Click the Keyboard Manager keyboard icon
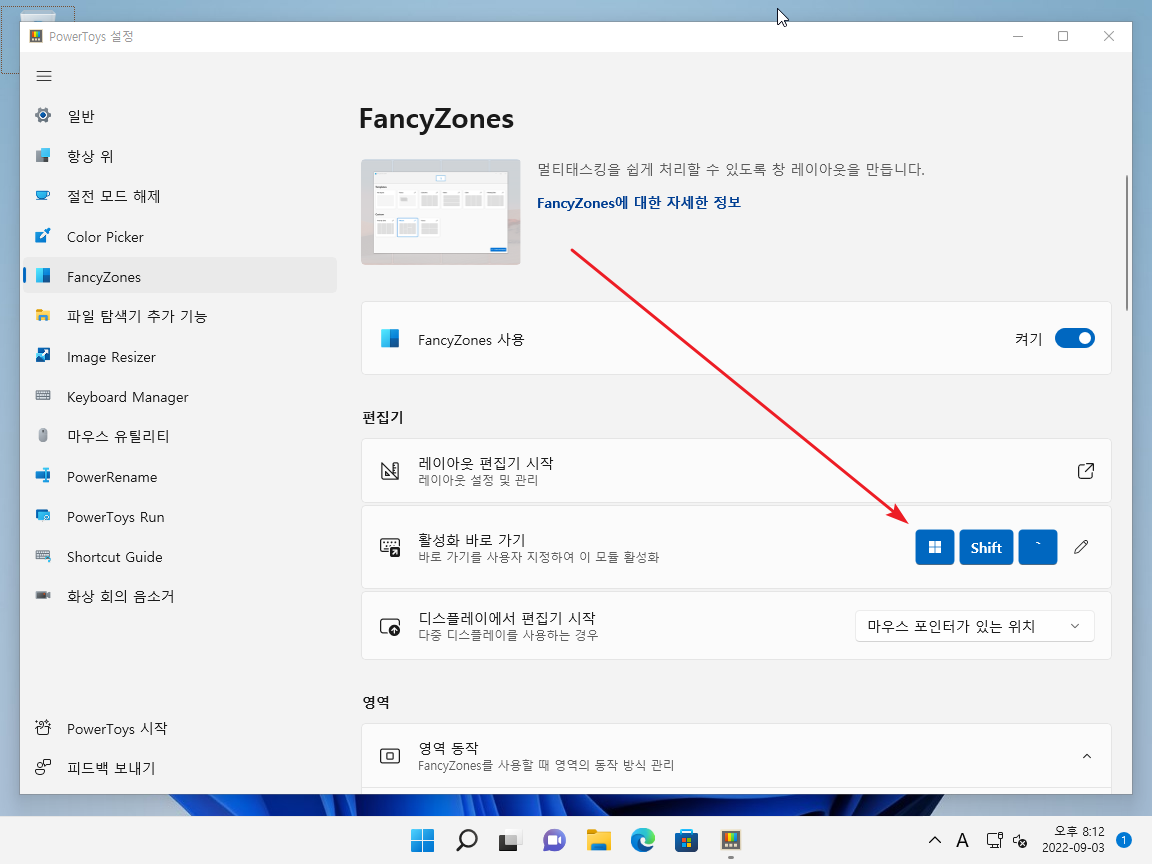 [43, 396]
